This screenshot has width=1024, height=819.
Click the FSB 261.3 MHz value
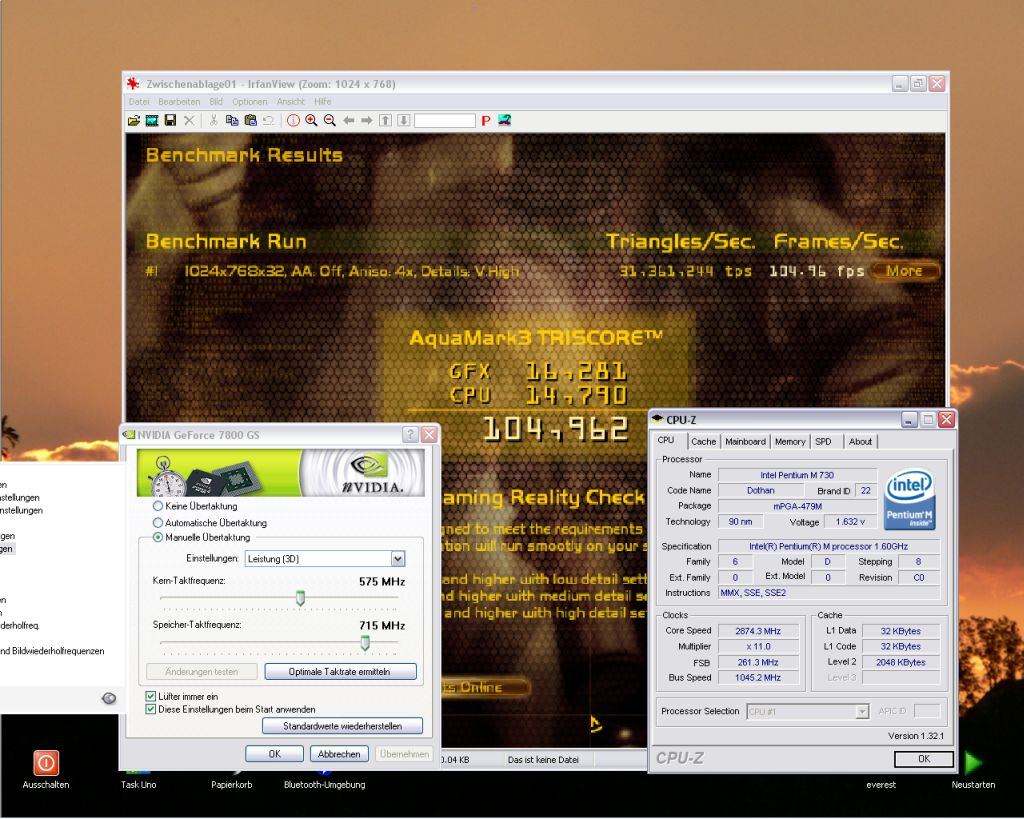[x=758, y=663]
